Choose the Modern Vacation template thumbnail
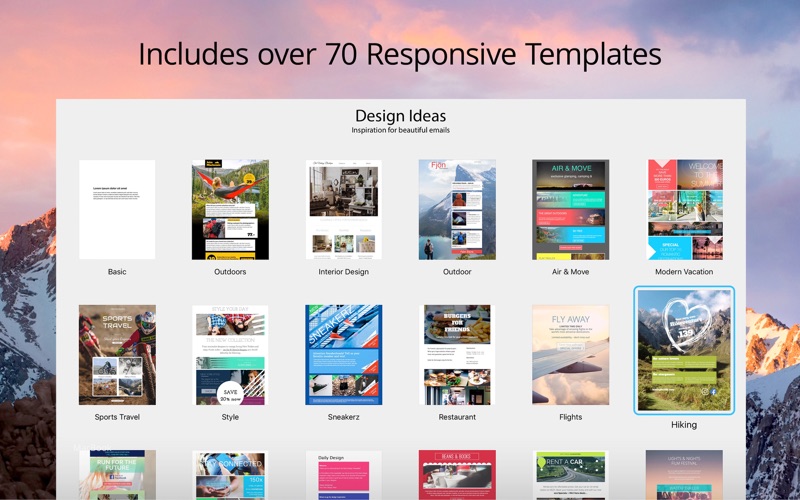800x500 pixels. (685, 210)
